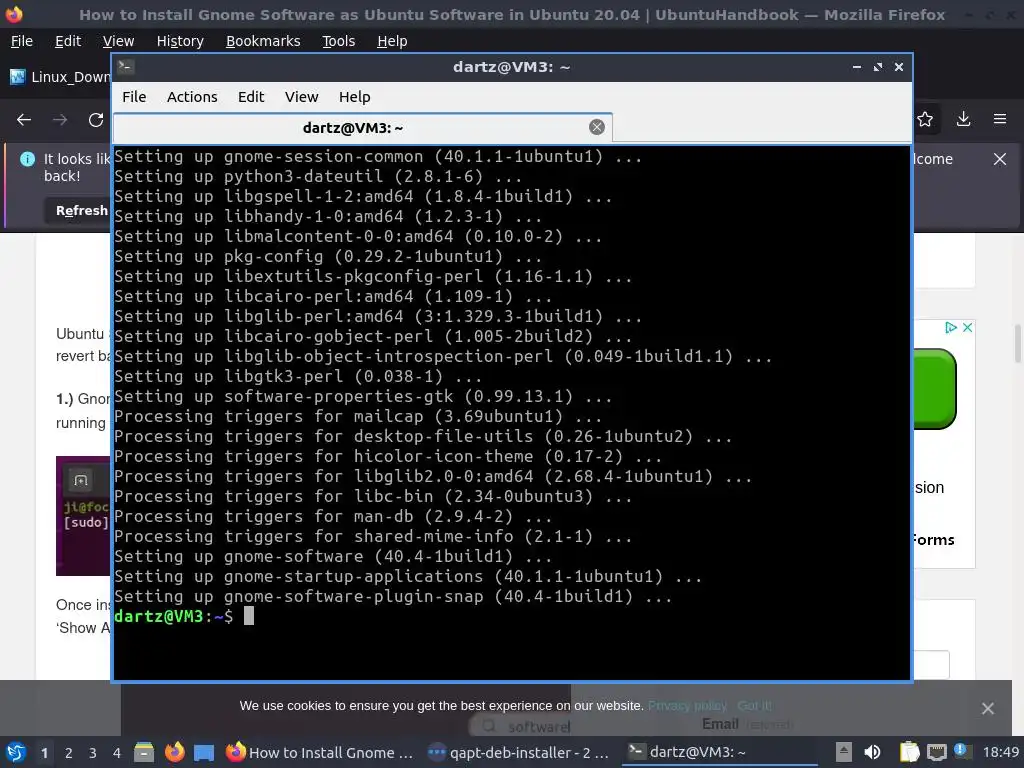Open Firefox Edit menu
The height and width of the screenshot is (768, 1024).
[68, 41]
